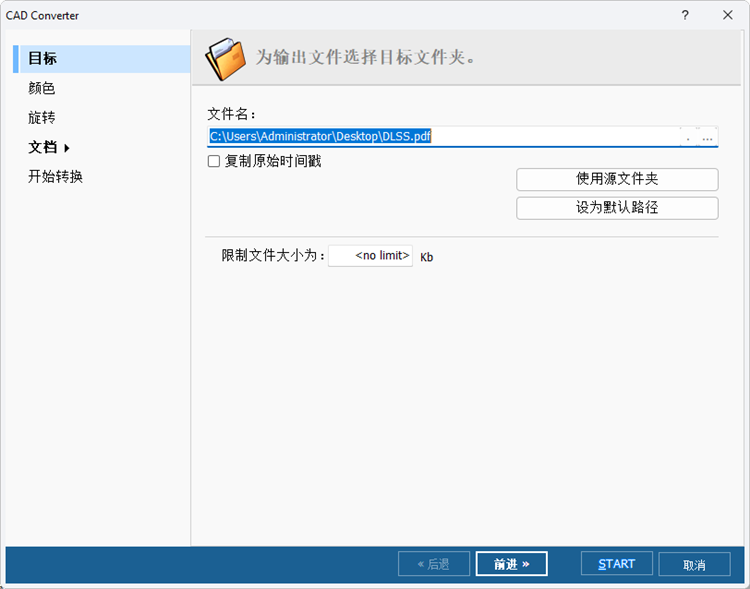Viewport: 750px width, 589px height.
Task: Click the folder icon in the header
Action: 225,59
